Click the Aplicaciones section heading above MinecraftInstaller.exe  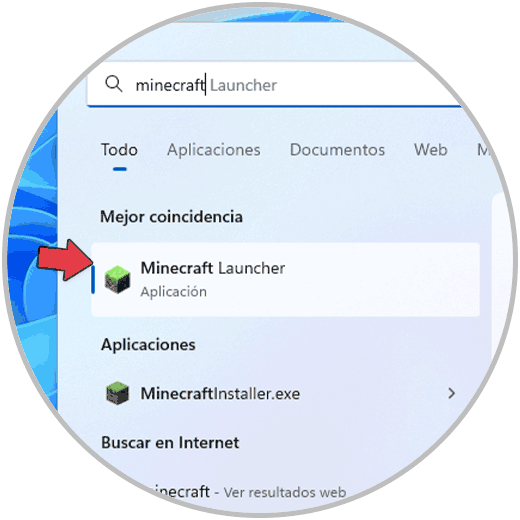click(148, 345)
